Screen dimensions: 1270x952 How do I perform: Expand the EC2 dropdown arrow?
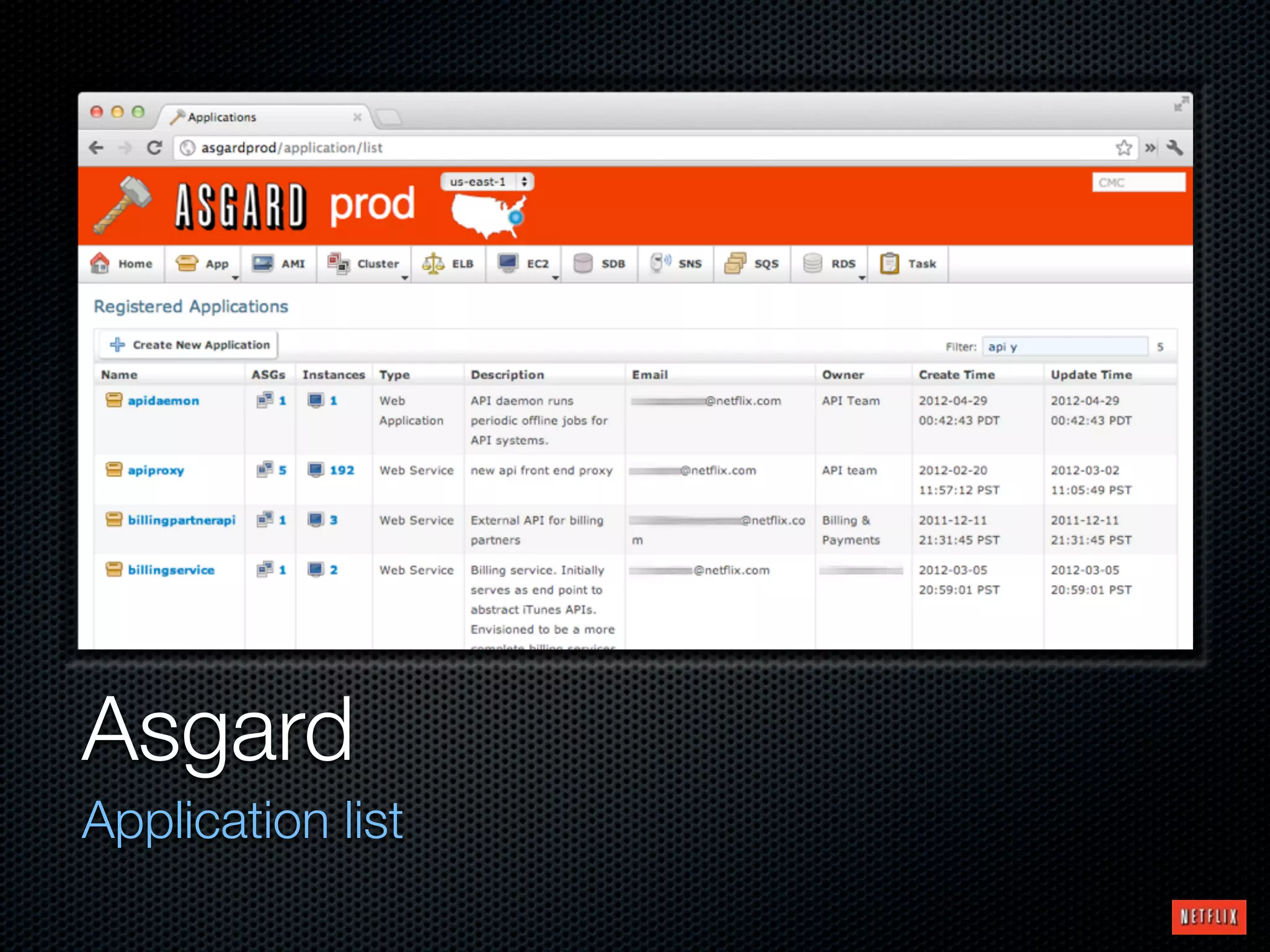click(x=556, y=278)
